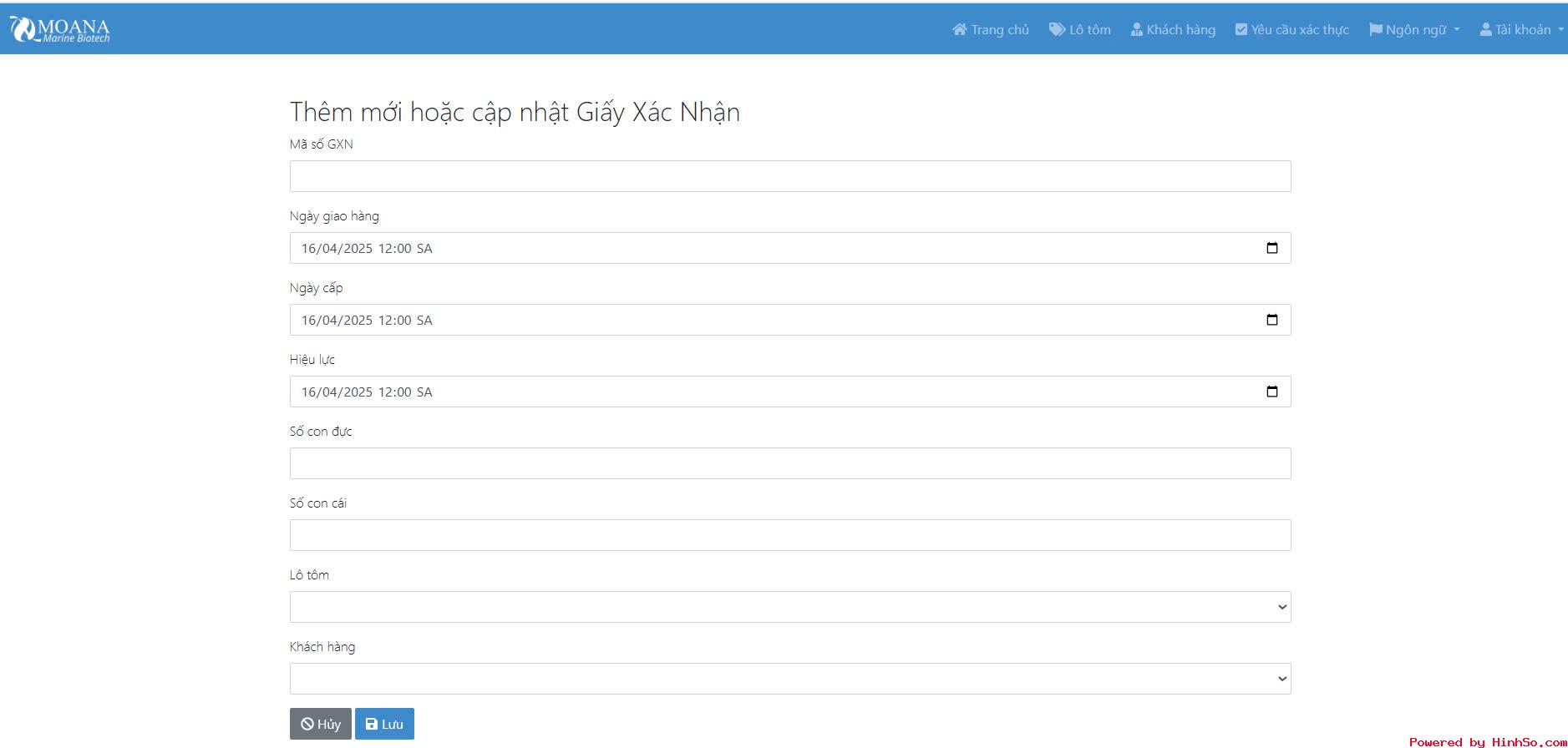Click the Mã số GXN label
The height and width of the screenshot is (748, 1568).
pyautogui.click(x=322, y=144)
